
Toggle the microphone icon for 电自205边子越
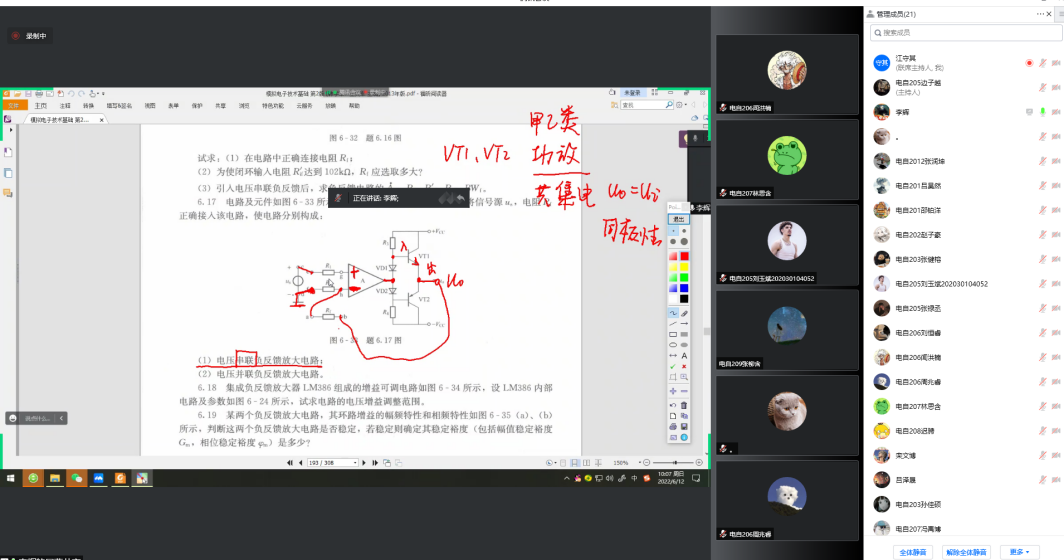(1043, 87)
